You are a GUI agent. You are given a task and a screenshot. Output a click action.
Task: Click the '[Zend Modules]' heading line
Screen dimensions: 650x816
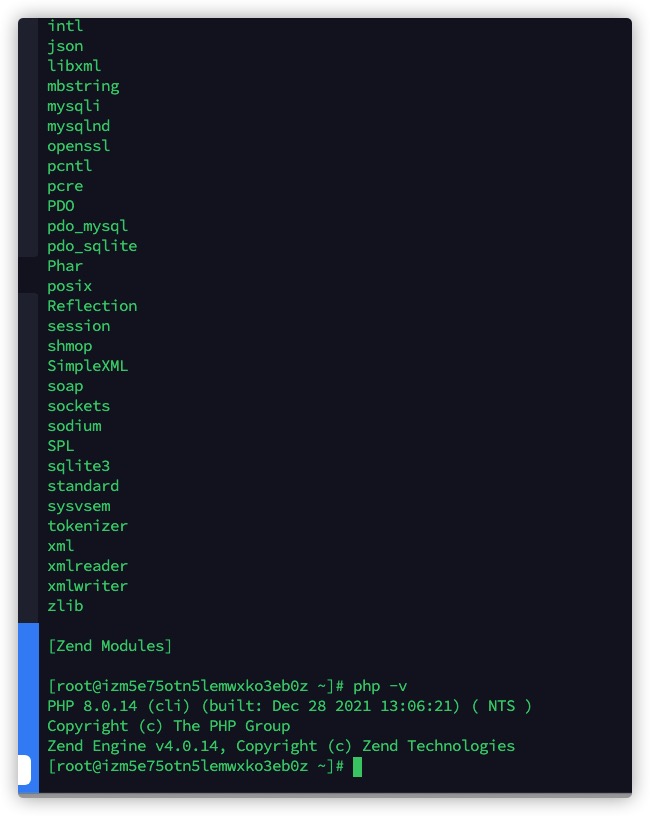pyautogui.click(x=110, y=646)
